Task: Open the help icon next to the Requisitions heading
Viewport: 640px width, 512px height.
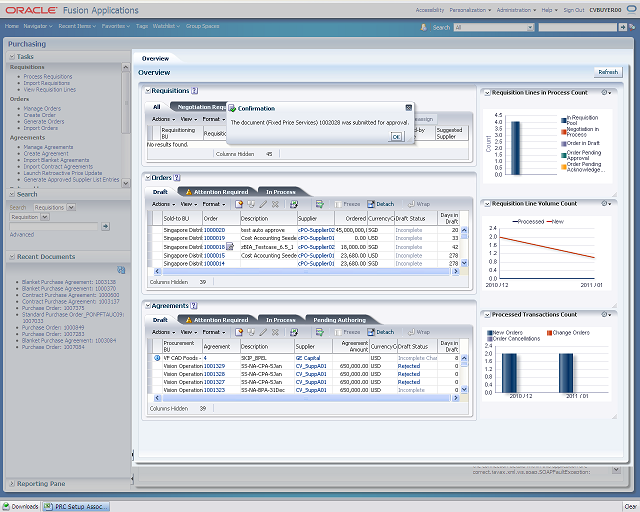Action: coord(195,91)
